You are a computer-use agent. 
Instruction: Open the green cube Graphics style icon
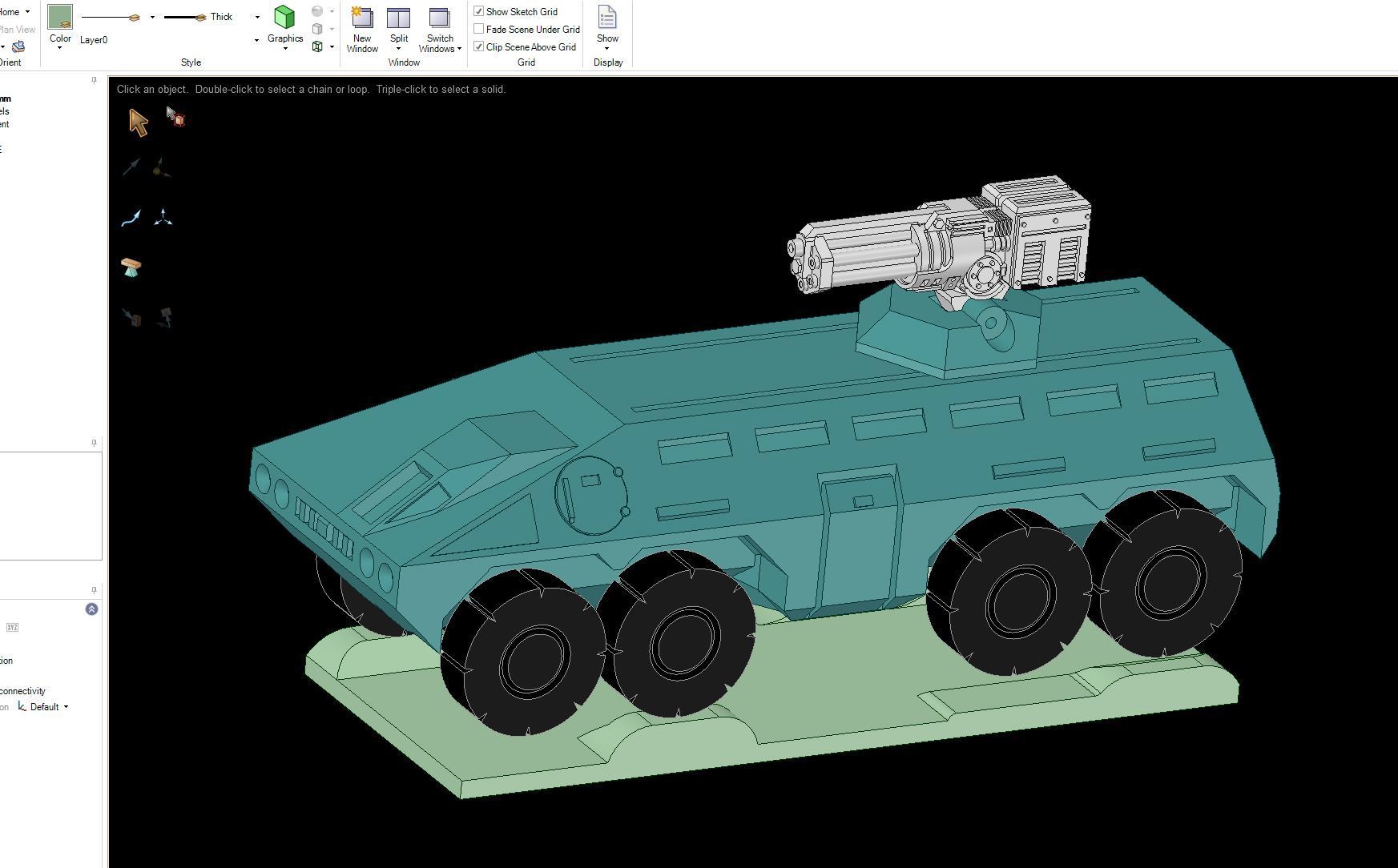[x=284, y=17]
